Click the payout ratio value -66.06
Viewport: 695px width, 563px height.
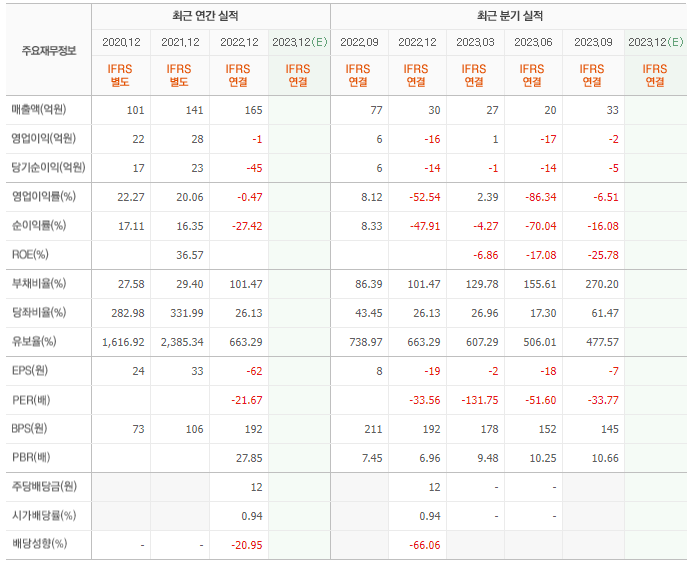(425, 545)
